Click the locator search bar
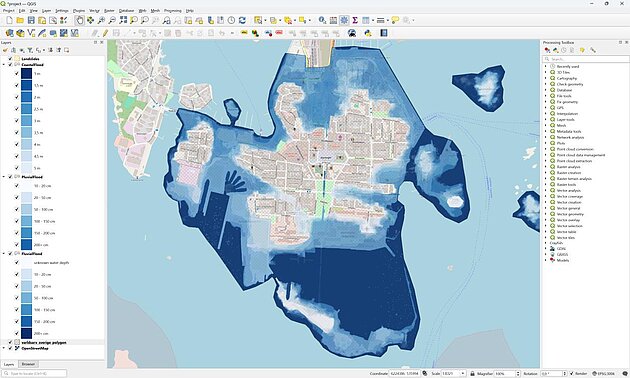Viewport: 630px width, 378px height. 34,374
